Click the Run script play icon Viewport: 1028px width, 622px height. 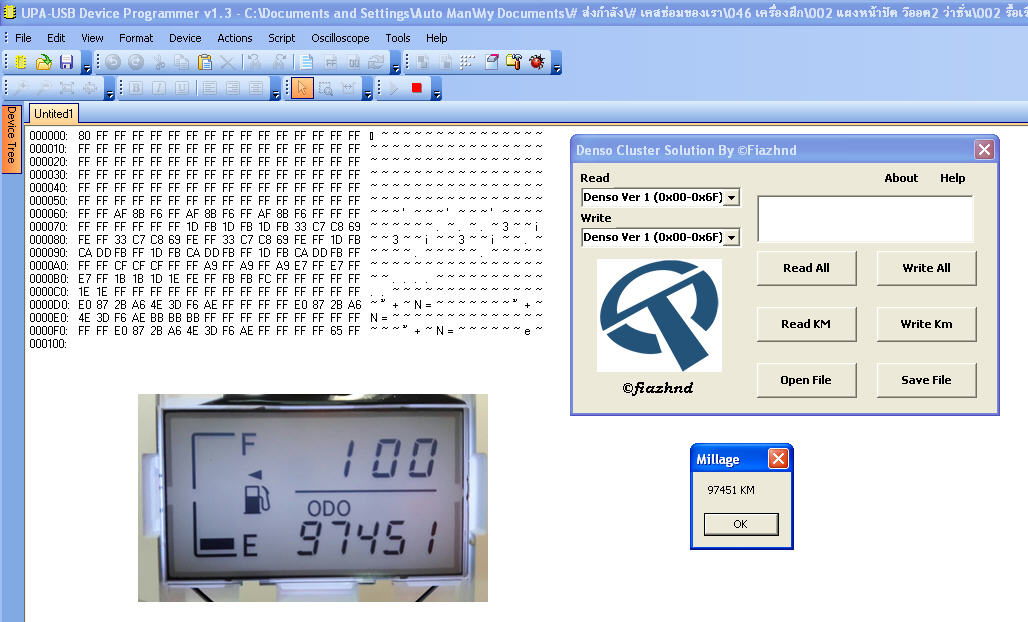pos(393,88)
